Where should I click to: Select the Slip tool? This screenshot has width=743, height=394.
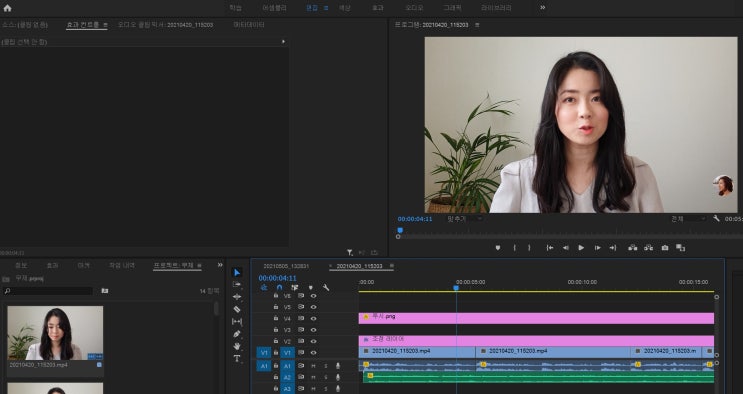[237, 321]
